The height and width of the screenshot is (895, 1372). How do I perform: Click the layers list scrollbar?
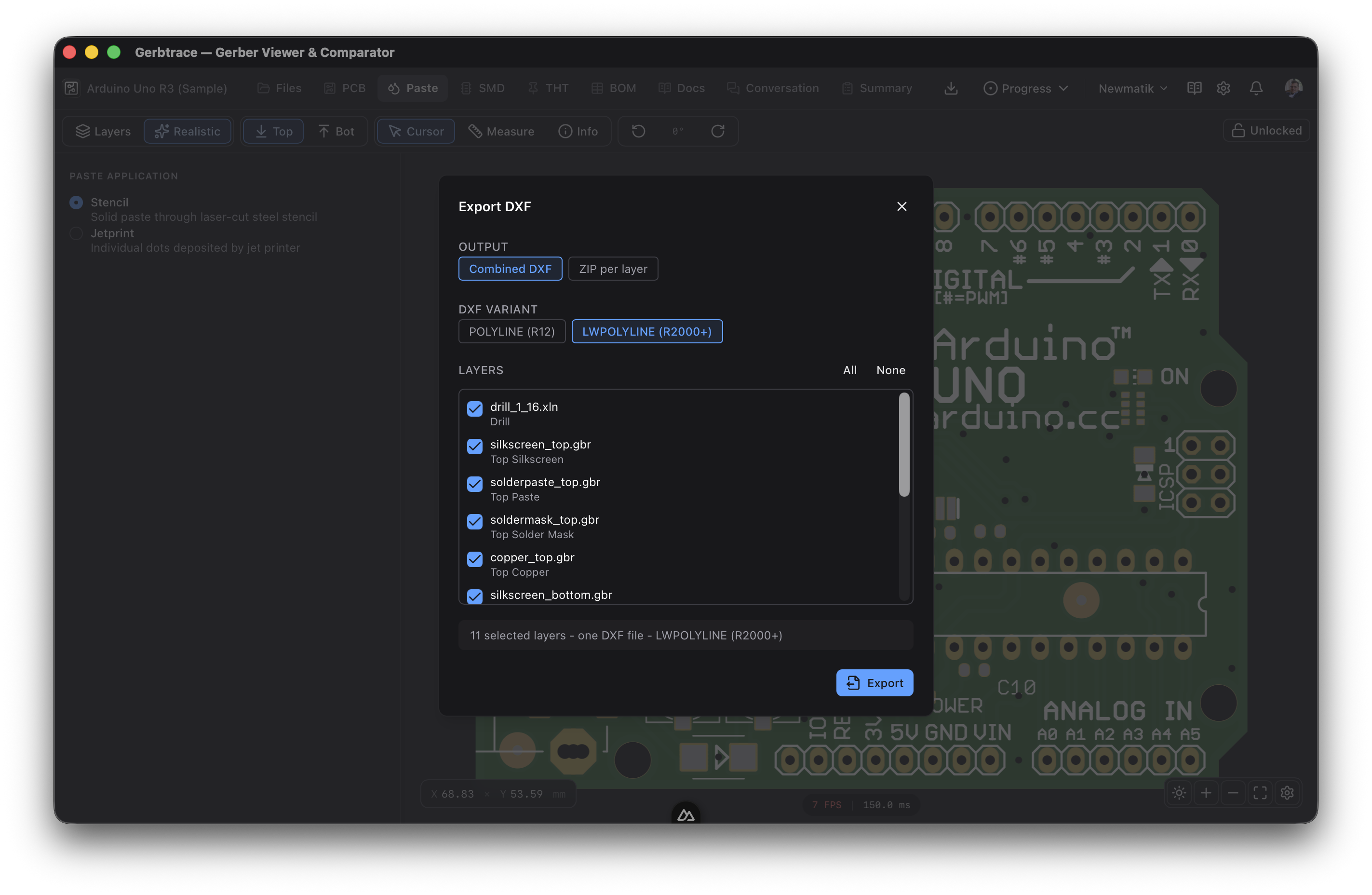[x=903, y=444]
